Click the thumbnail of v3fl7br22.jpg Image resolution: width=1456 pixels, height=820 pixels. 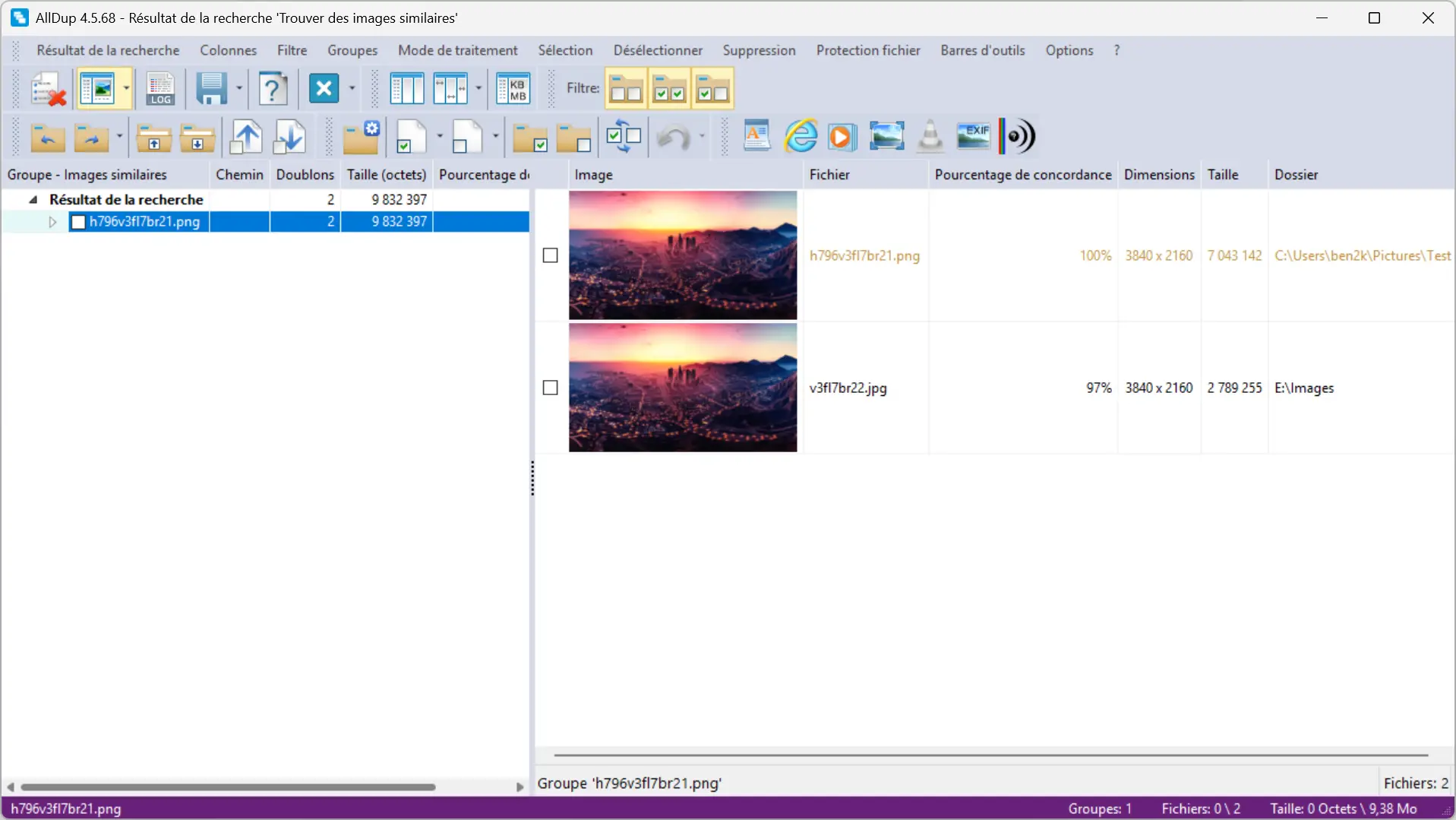point(683,388)
